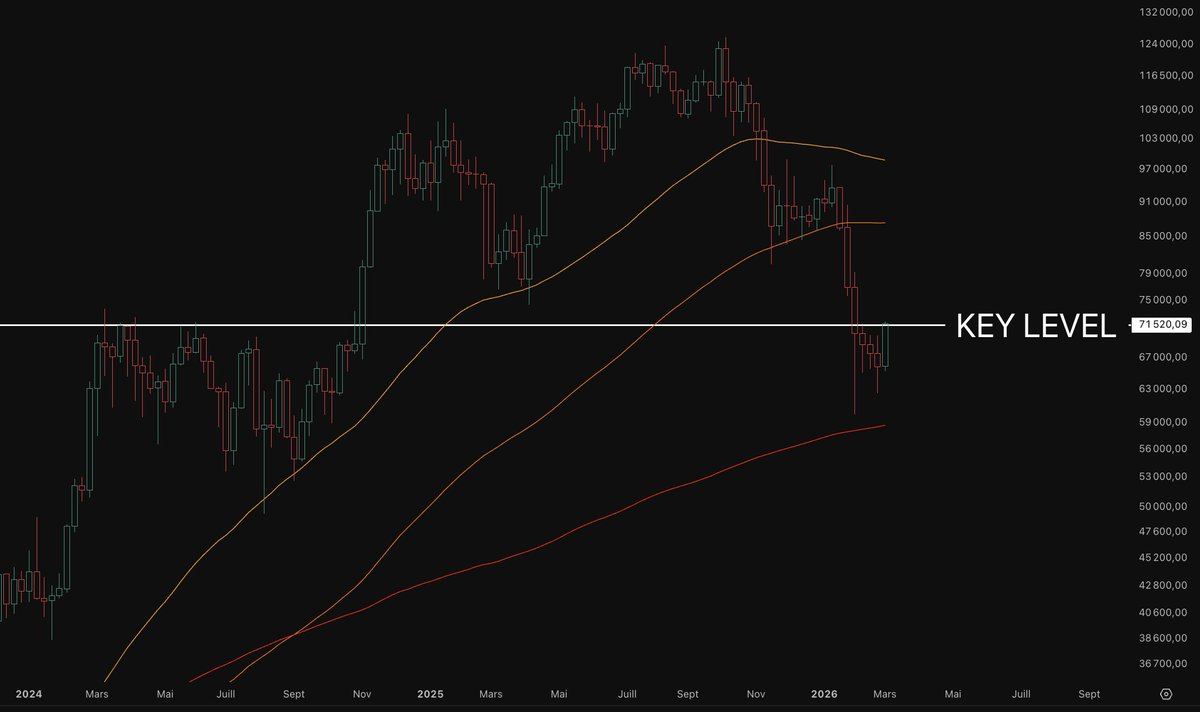Viewport: 1200px width, 712px height.
Task: Click the 2026 year label on time axis
Action: click(824, 694)
